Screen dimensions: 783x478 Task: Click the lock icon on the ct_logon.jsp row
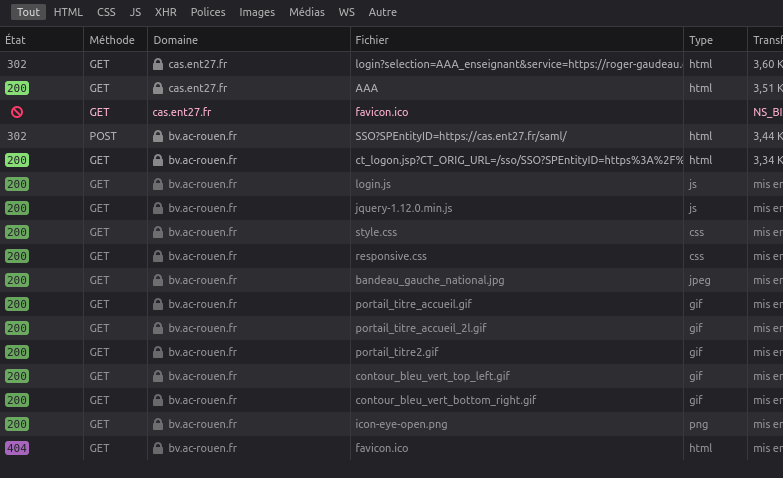[158, 160]
